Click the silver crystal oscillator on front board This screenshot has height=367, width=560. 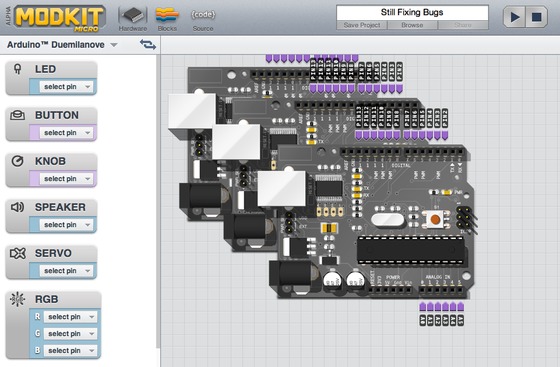point(388,220)
